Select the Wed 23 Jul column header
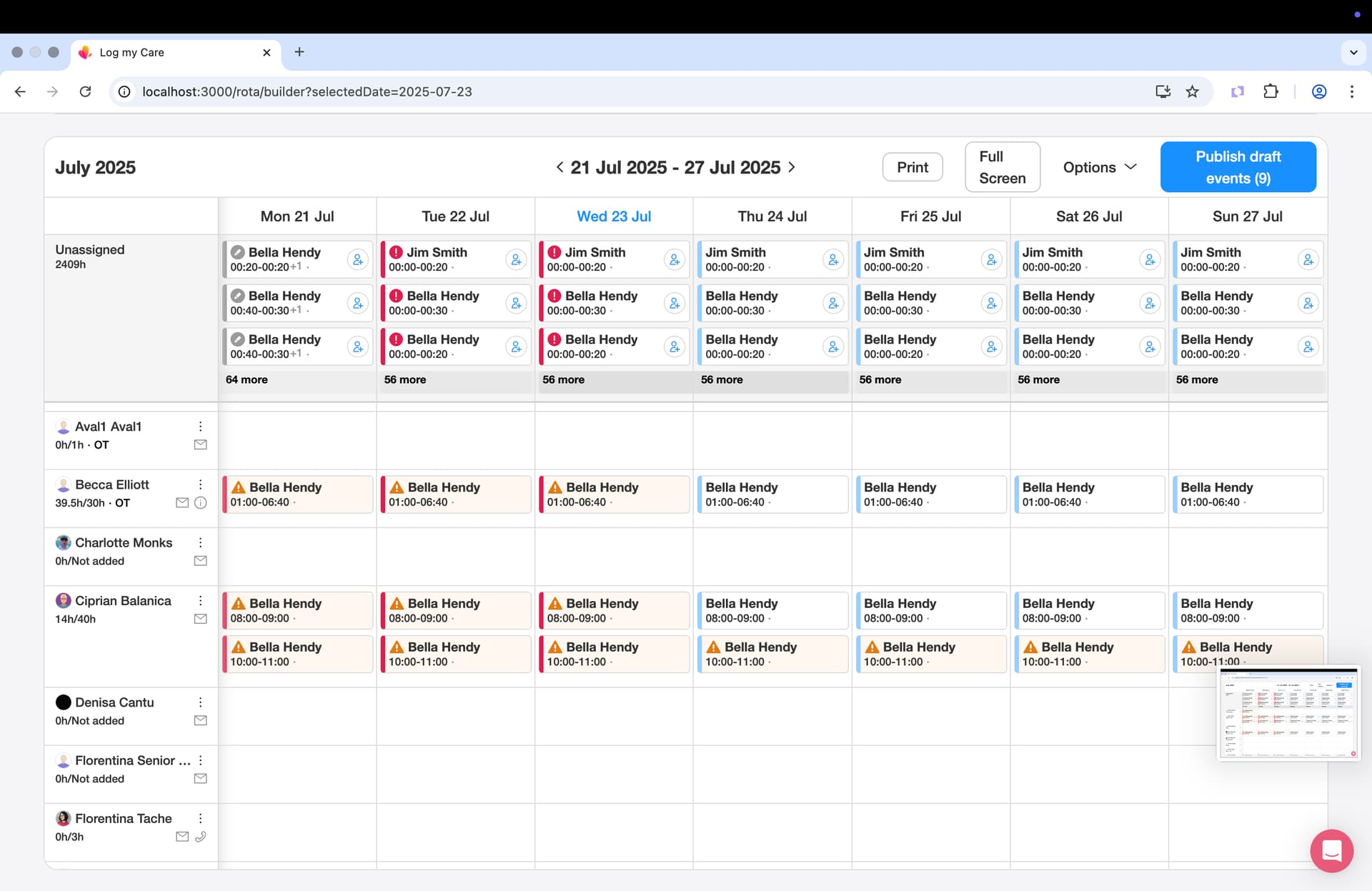The height and width of the screenshot is (891, 1372). tap(614, 216)
